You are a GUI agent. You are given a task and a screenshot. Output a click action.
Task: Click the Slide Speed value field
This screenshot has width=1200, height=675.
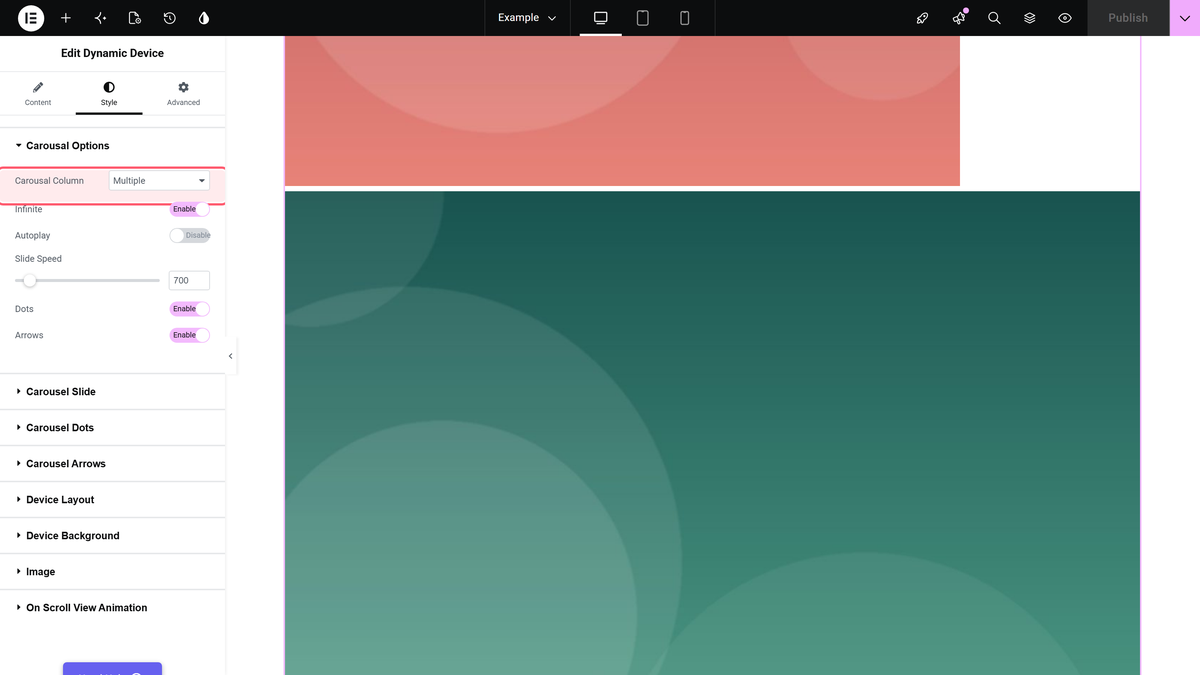click(189, 281)
